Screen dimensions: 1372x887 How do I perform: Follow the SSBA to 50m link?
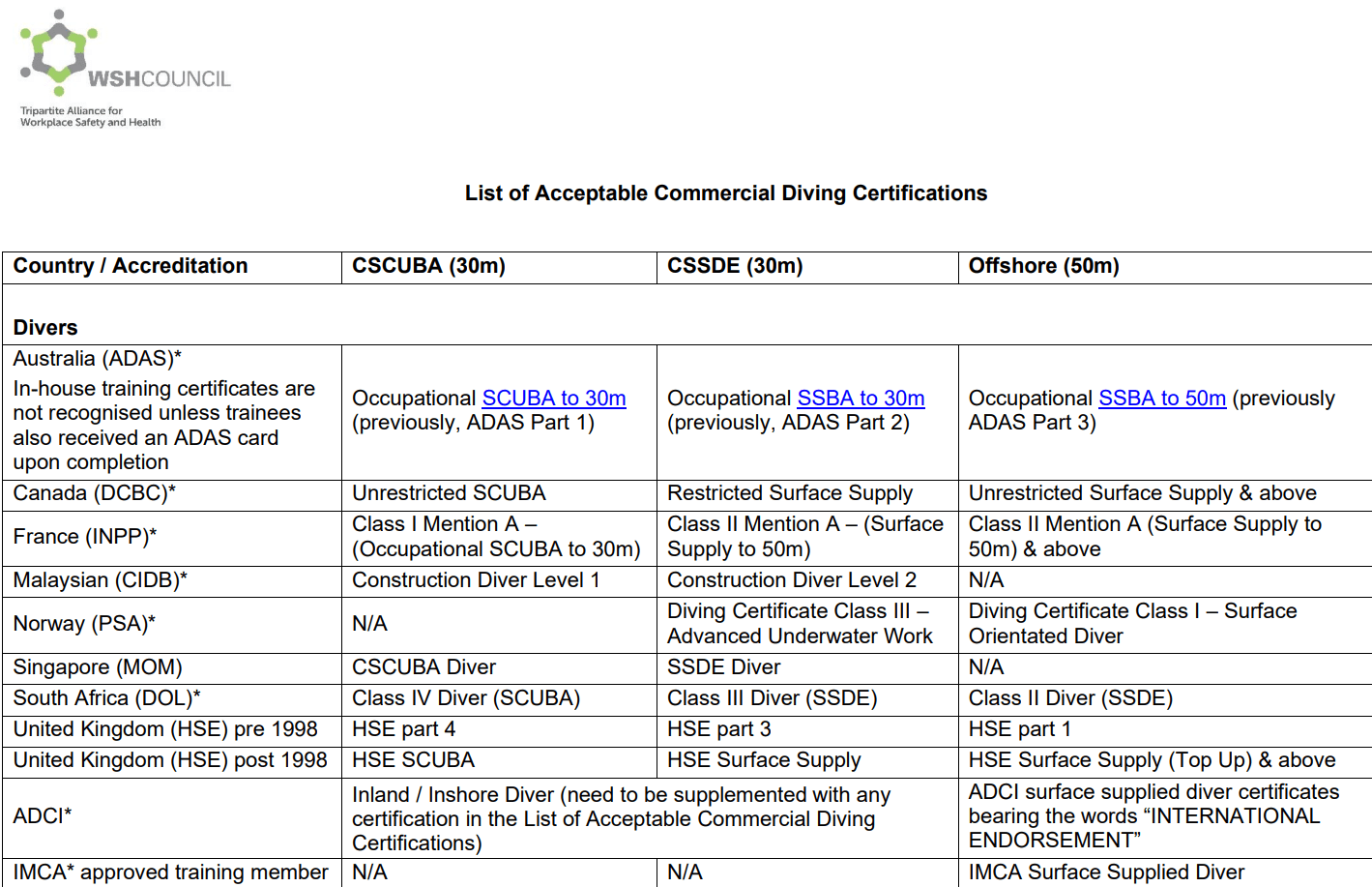click(x=1162, y=399)
